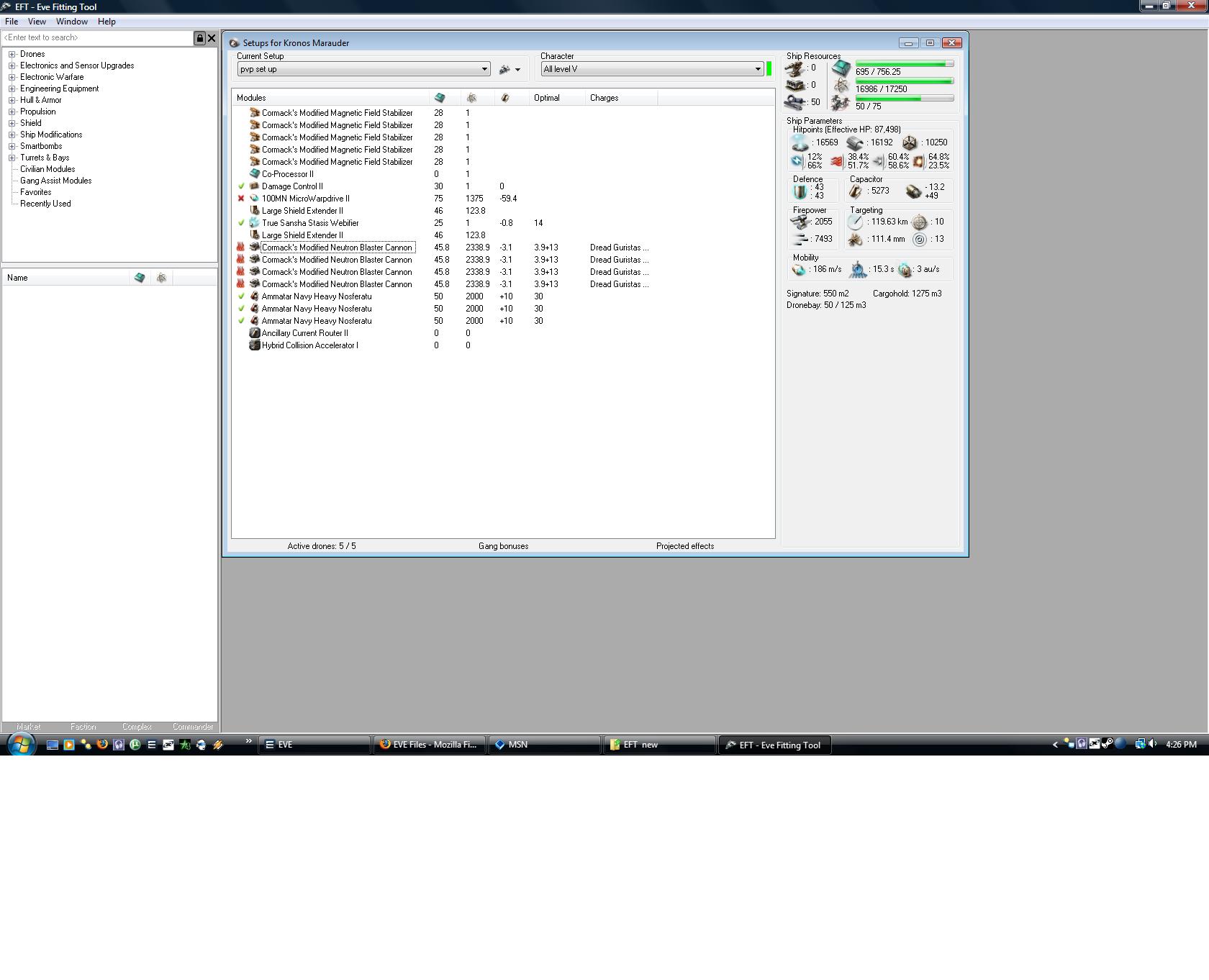Expand the Engineering Equipment category
The image size is (1209, 980).
coord(12,89)
